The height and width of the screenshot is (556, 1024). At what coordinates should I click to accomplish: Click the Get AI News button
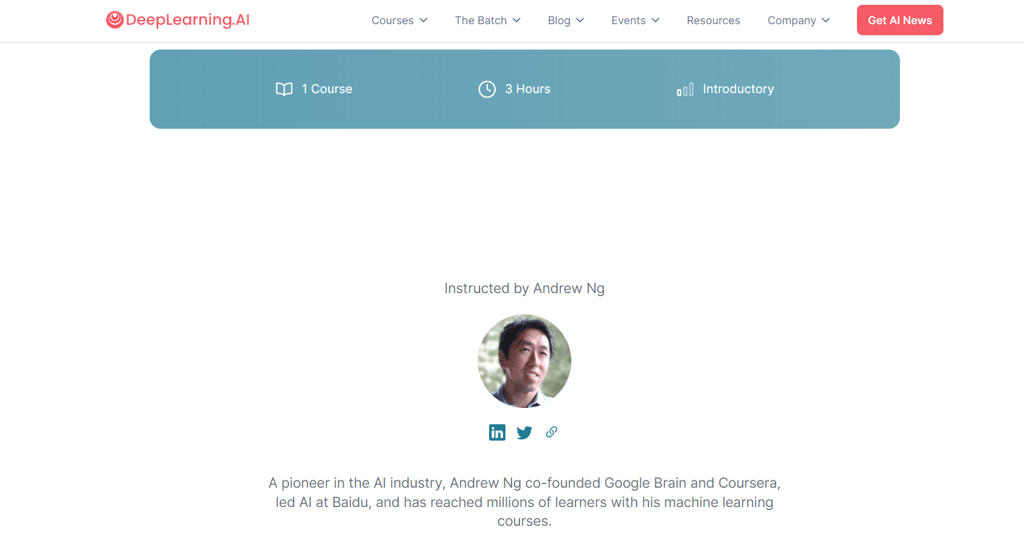coord(900,20)
